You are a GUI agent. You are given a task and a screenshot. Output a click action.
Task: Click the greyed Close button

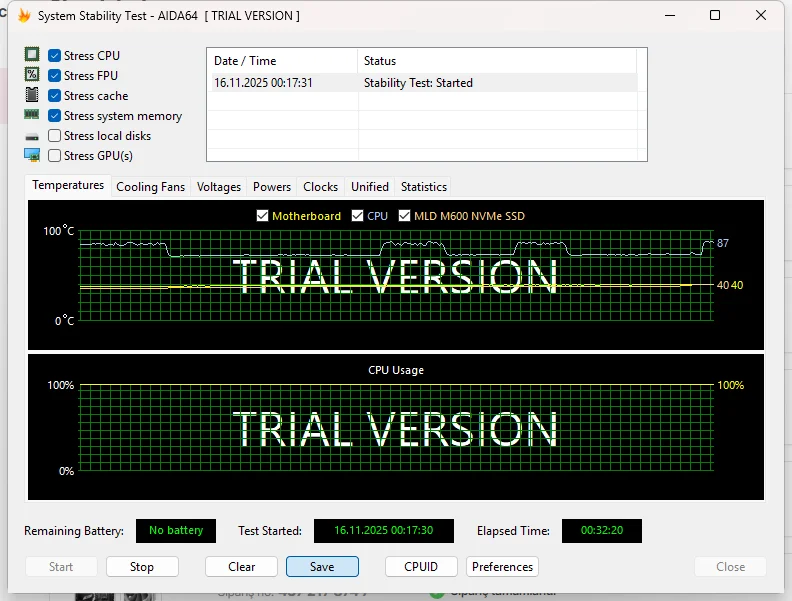[x=730, y=567]
